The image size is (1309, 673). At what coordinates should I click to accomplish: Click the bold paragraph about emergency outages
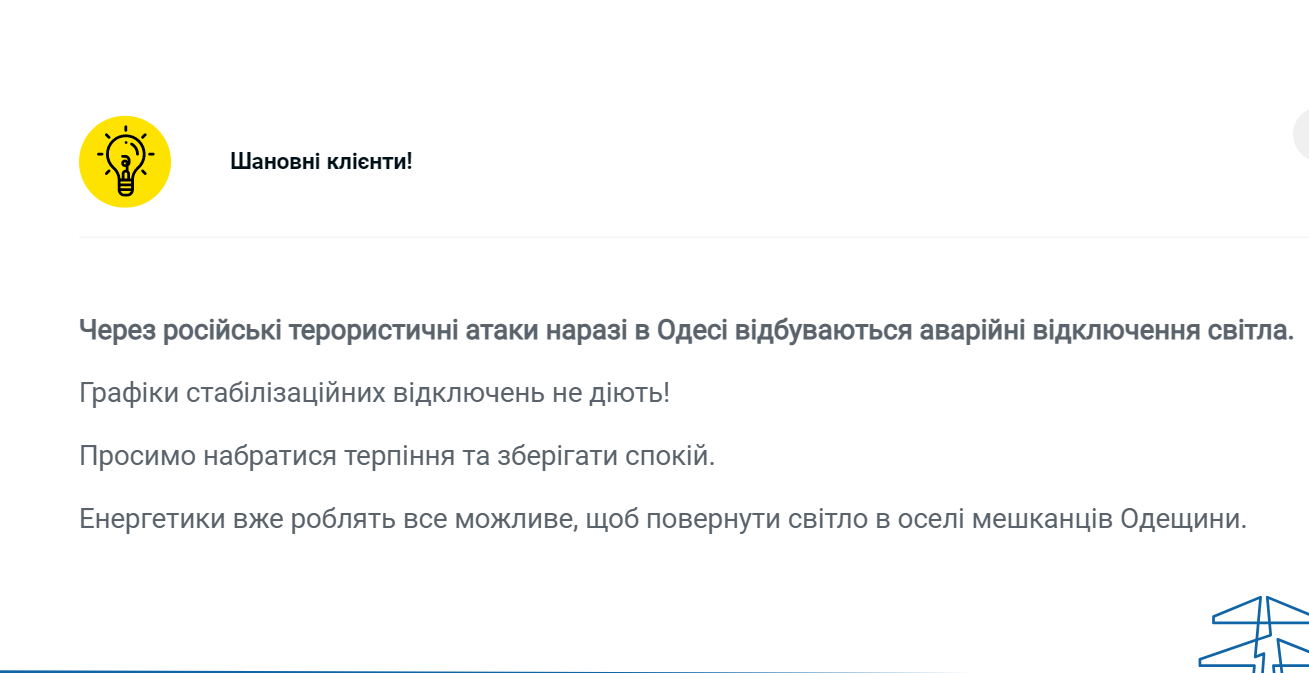[686, 330]
